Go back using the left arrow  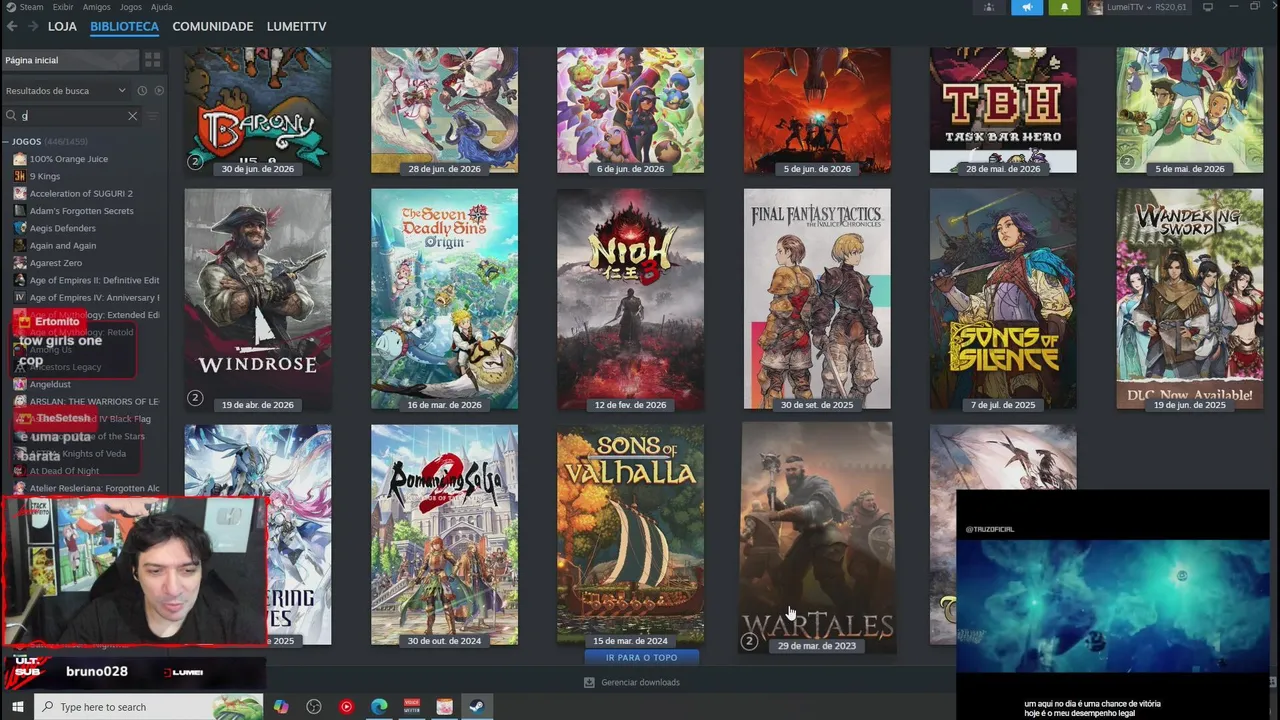pyautogui.click(x=12, y=27)
